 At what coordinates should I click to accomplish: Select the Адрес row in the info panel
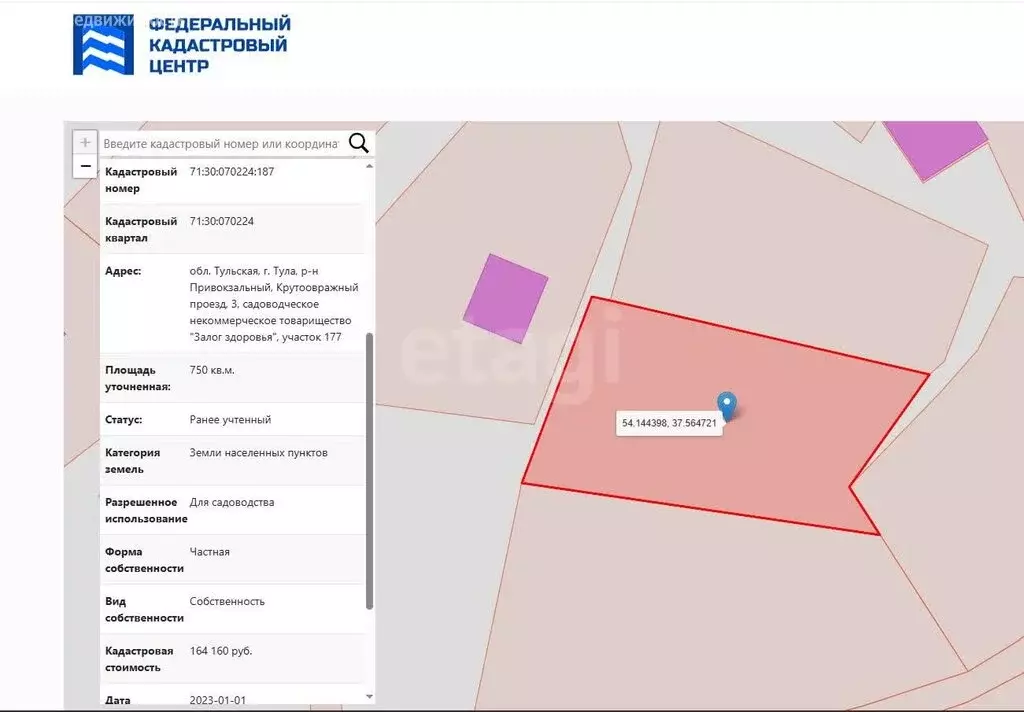click(x=235, y=300)
